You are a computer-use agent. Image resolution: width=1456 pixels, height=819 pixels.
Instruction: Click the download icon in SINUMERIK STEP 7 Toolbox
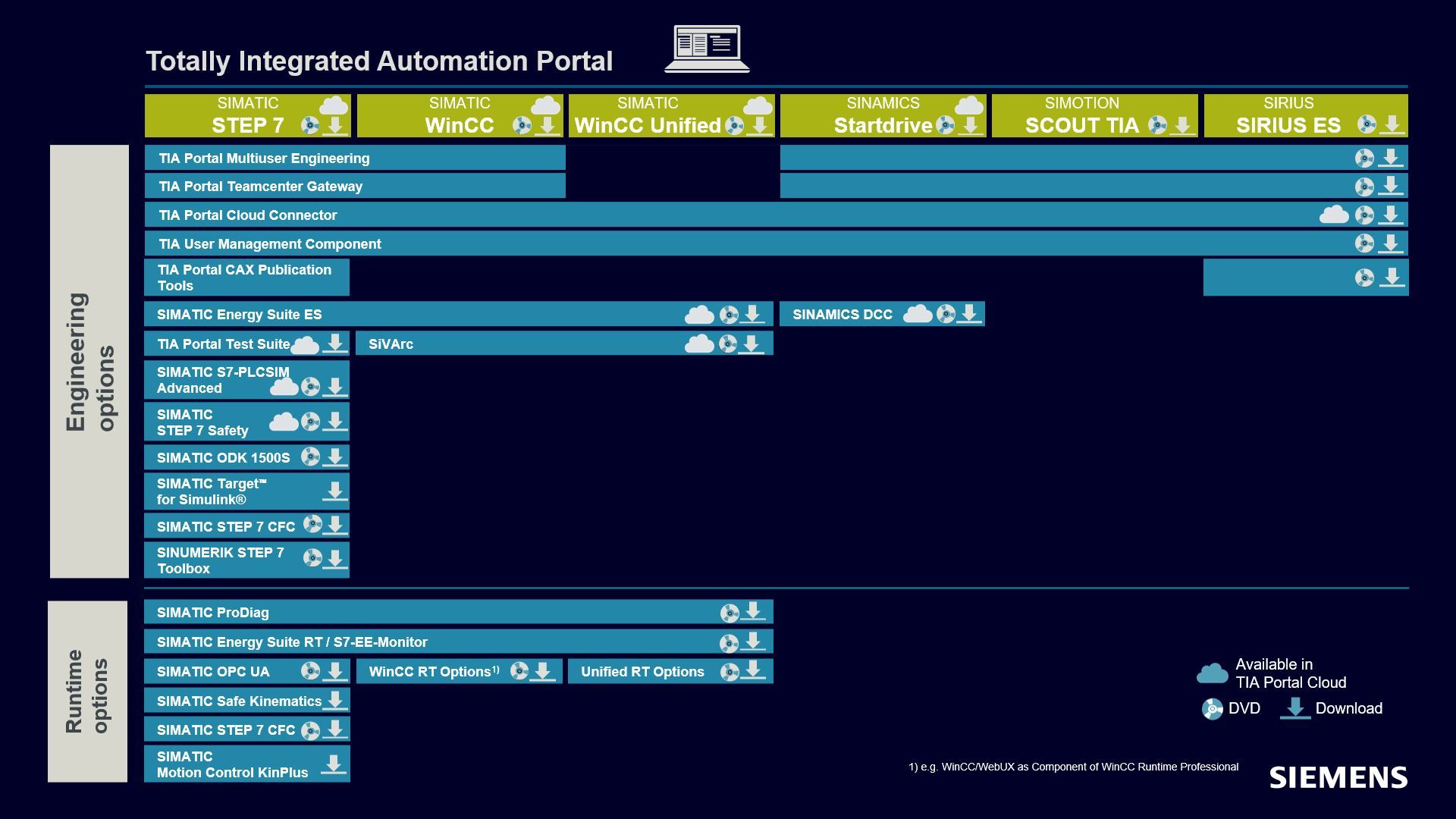point(334,560)
